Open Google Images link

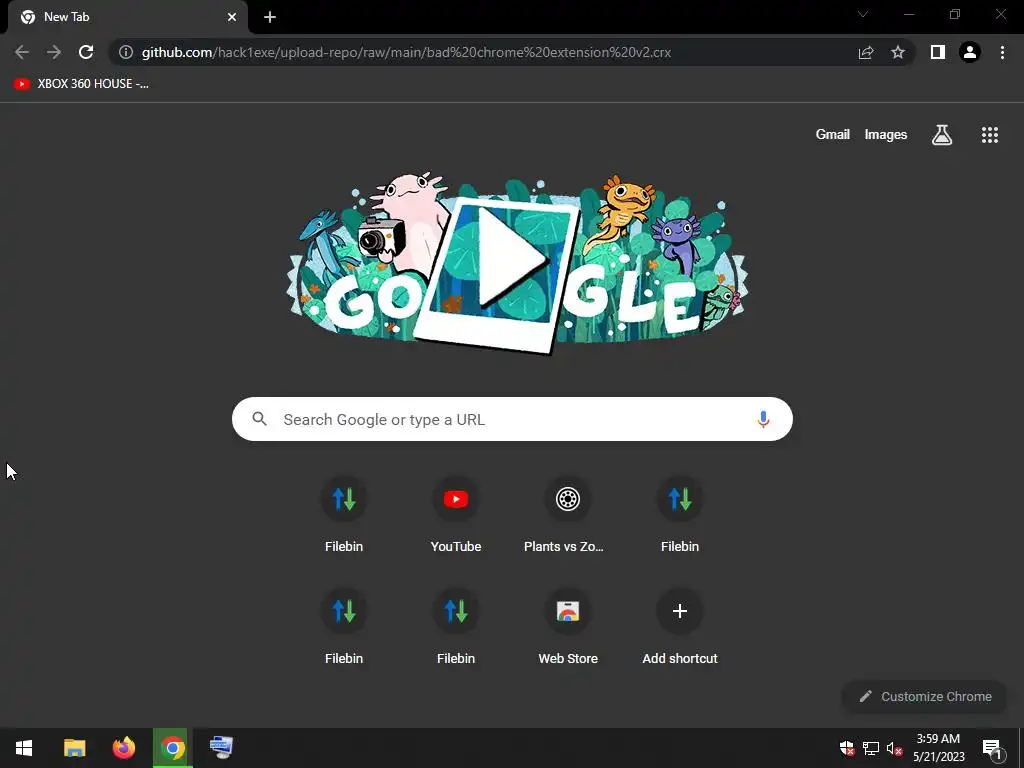pos(886,135)
